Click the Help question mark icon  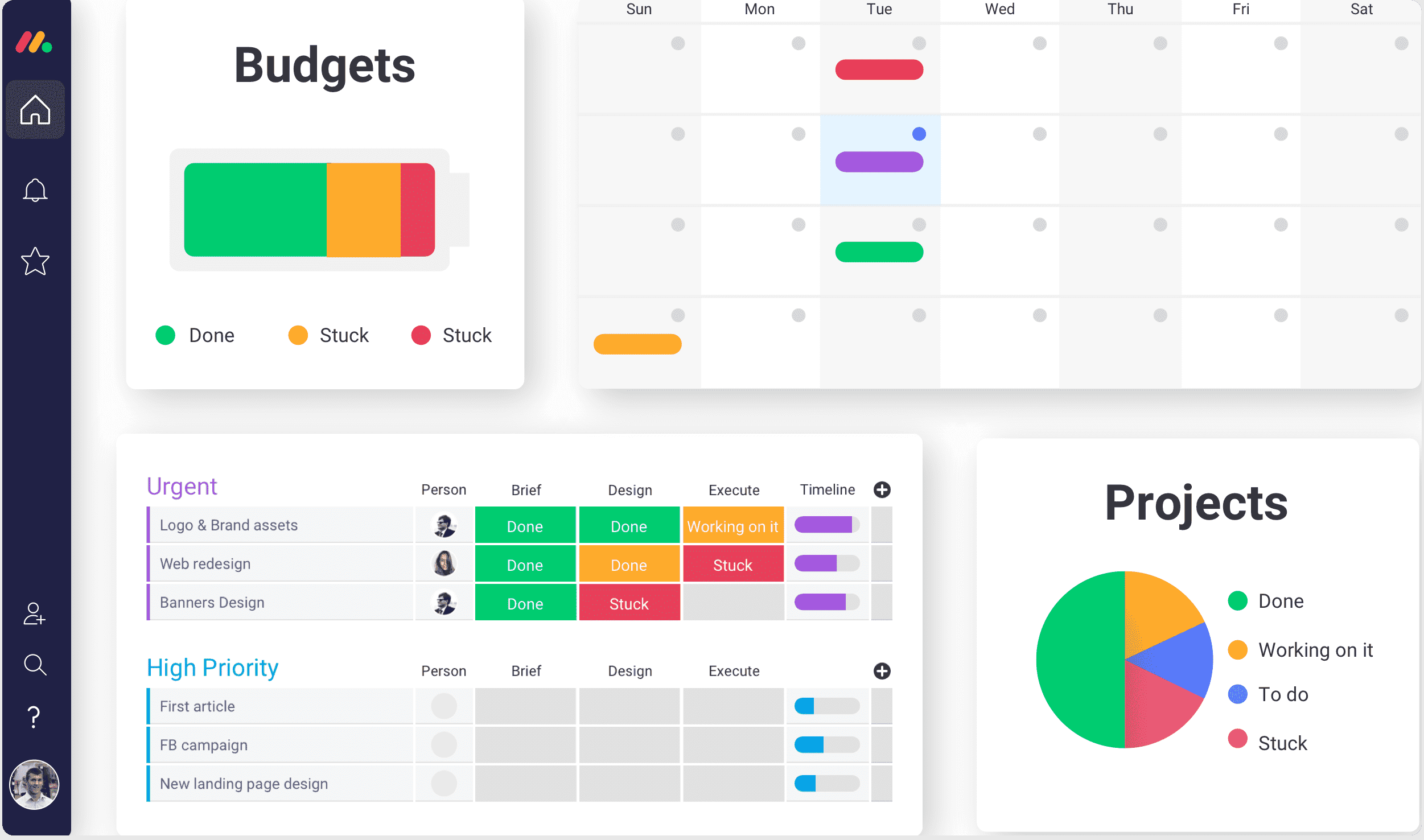point(36,718)
